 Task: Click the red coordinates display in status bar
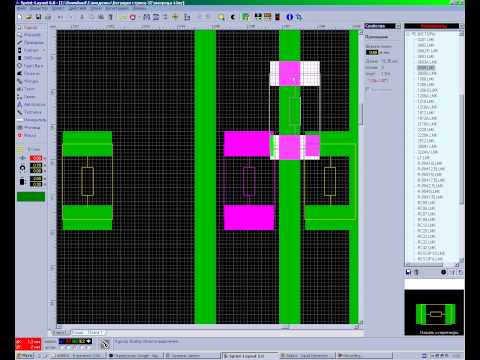coord(28,344)
